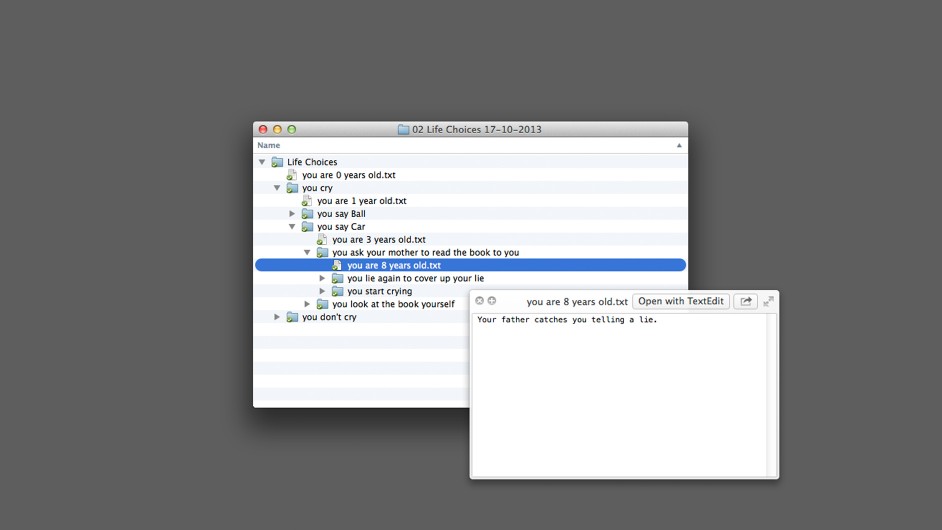The width and height of the screenshot is (942, 530).
Task: Expand the 'you don't cry' folder
Action: pyautogui.click(x=277, y=317)
